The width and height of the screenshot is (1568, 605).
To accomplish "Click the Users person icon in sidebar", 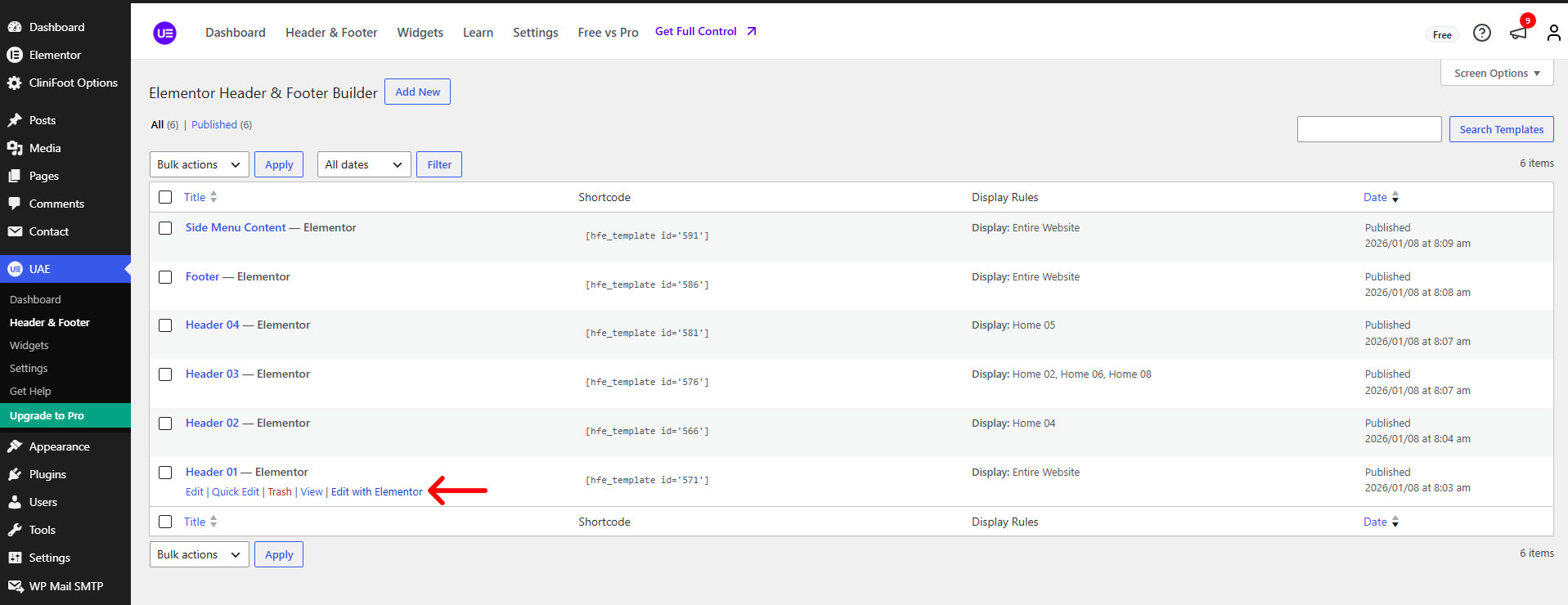I will [15, 502].
